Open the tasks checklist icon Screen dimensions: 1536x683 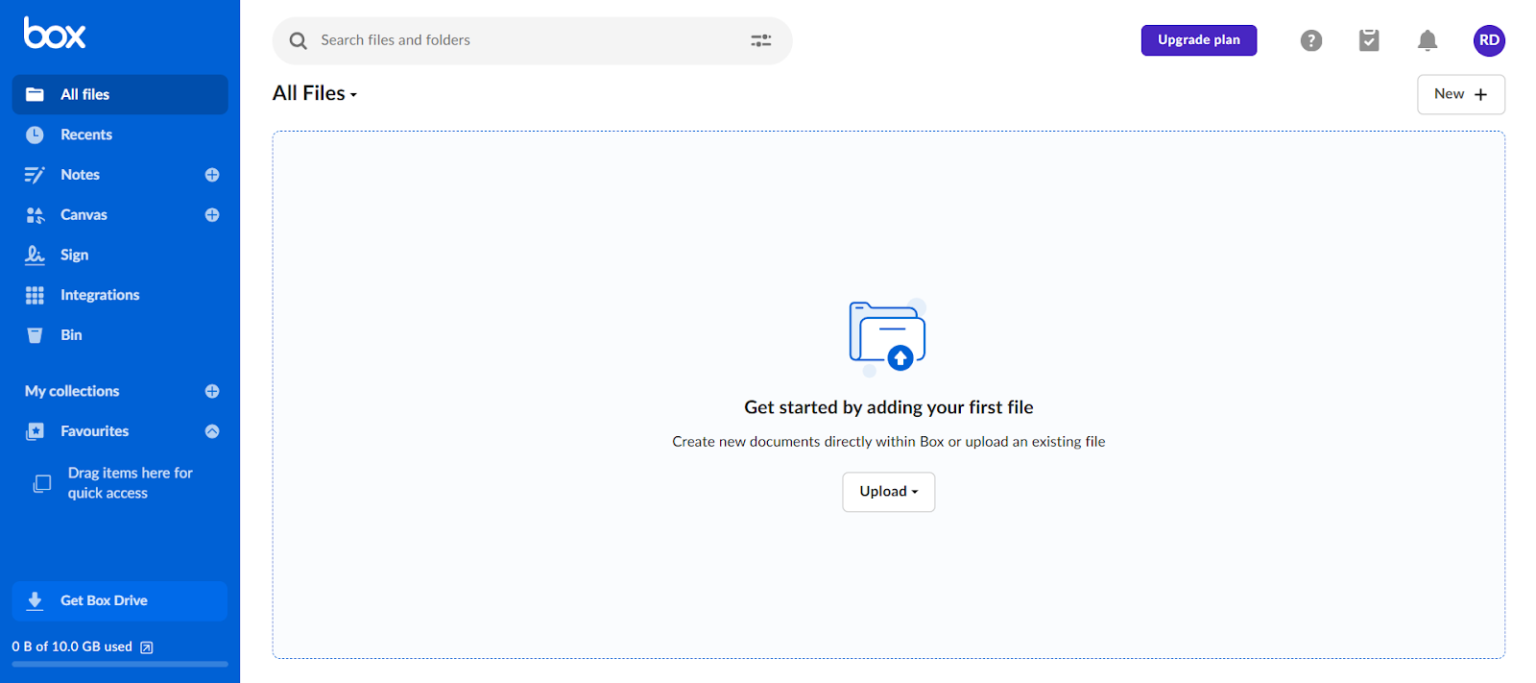pos(1369,40)
